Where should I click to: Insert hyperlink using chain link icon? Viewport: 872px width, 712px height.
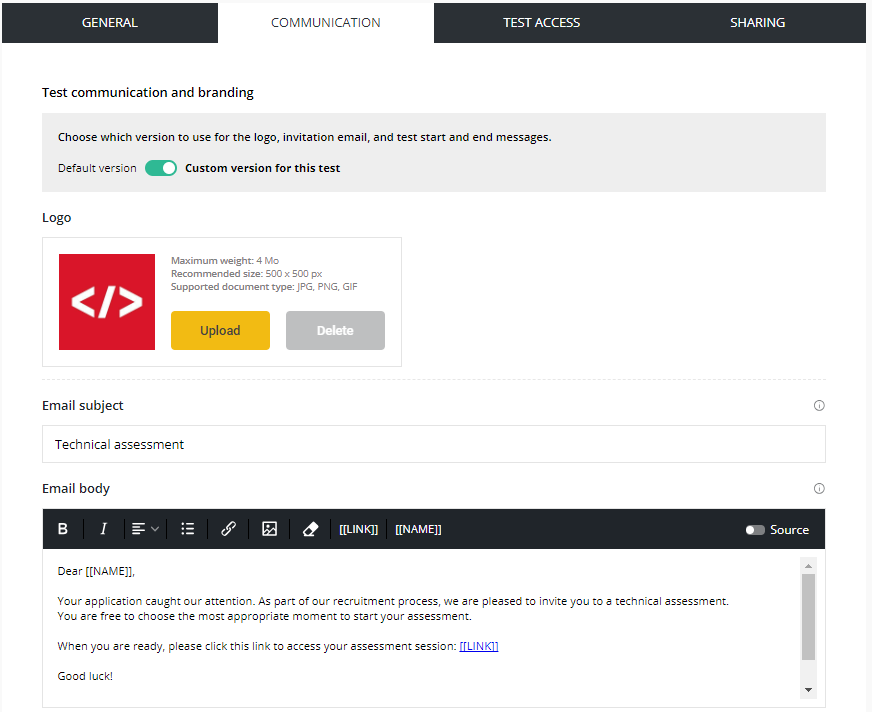(228, 529)
